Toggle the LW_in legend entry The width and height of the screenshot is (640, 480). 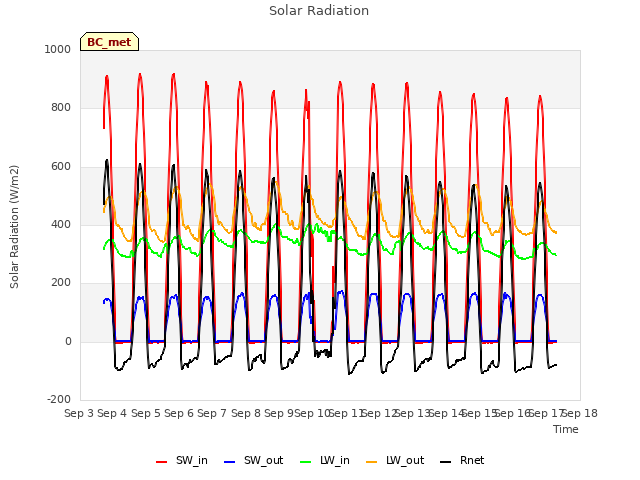(x=325, y=460)
